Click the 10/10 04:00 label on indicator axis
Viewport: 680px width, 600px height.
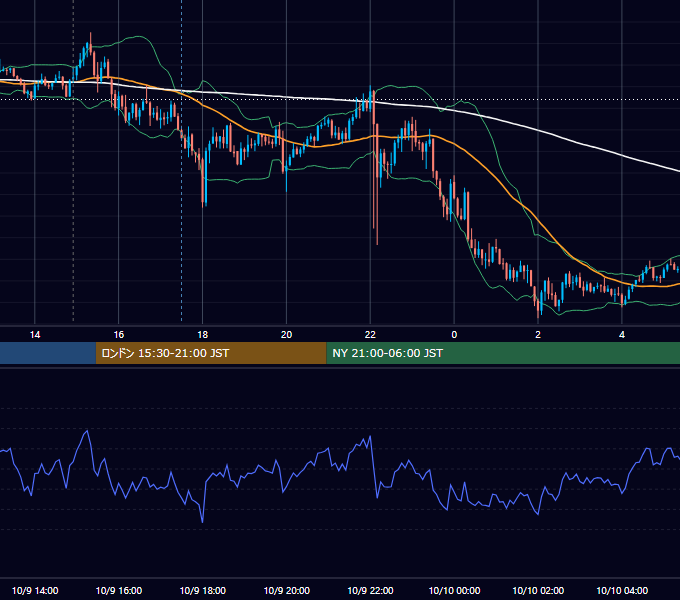(622, 591)
